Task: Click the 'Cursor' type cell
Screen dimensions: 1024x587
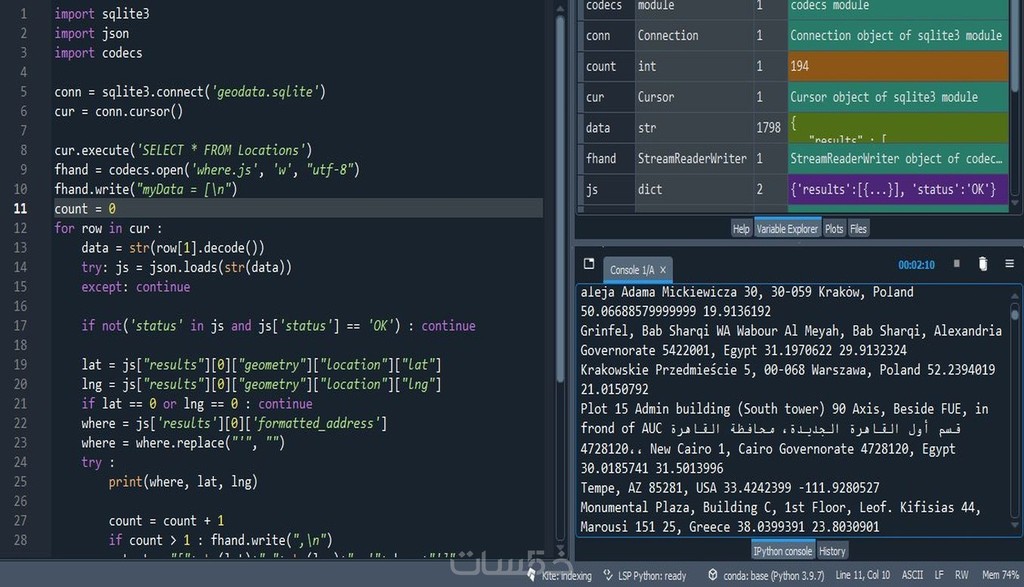Action: pos(694,97)
